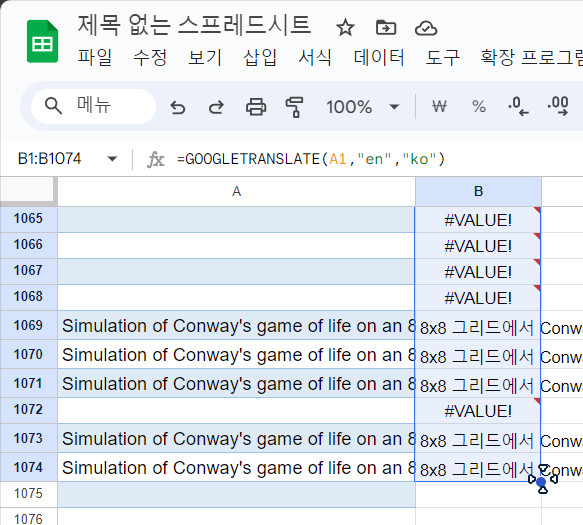Open the 데이터 menu
Screen dimensions: 583x525
pyautogui.click(x=379, y=58)
